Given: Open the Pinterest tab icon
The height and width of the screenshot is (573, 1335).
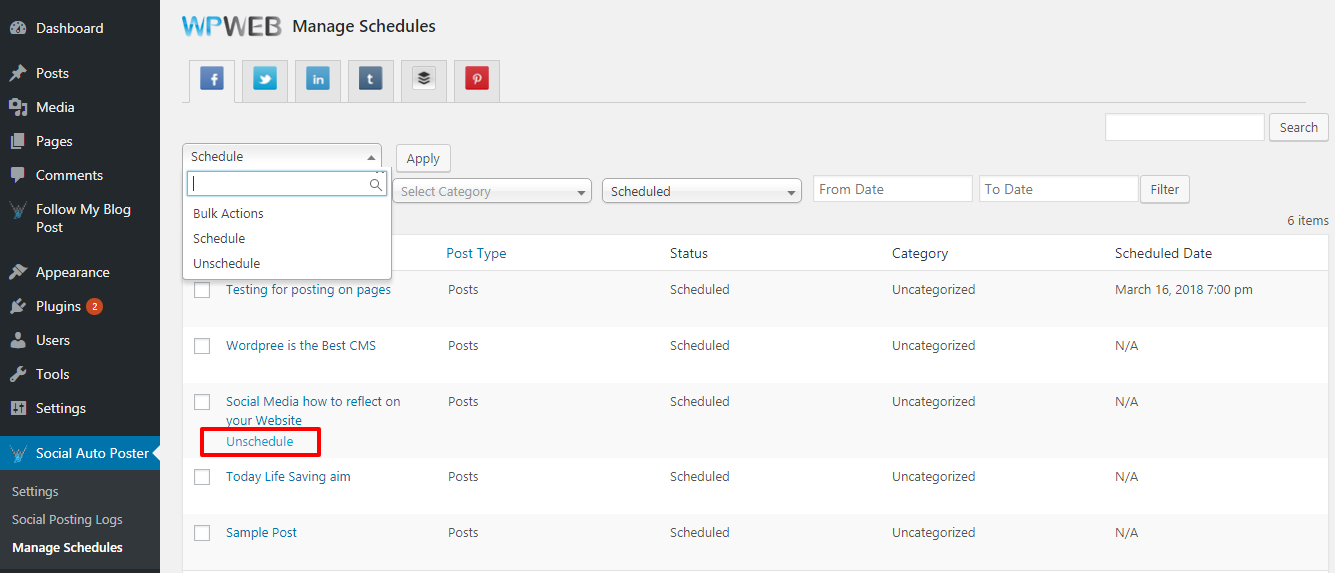Looking at the screenshot, I should coord(477,80).
